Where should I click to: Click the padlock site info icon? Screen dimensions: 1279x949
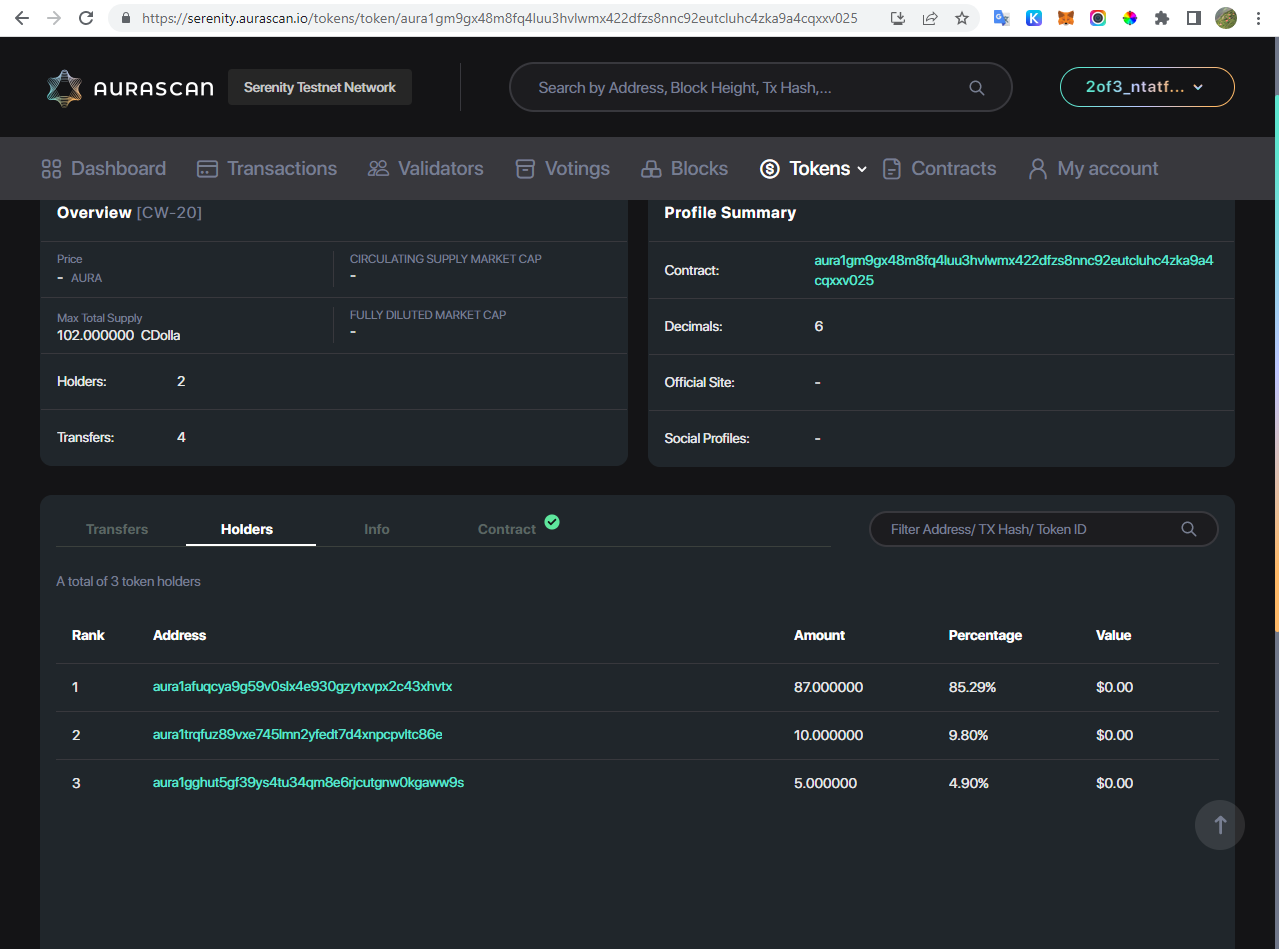(x=125, y=18)
